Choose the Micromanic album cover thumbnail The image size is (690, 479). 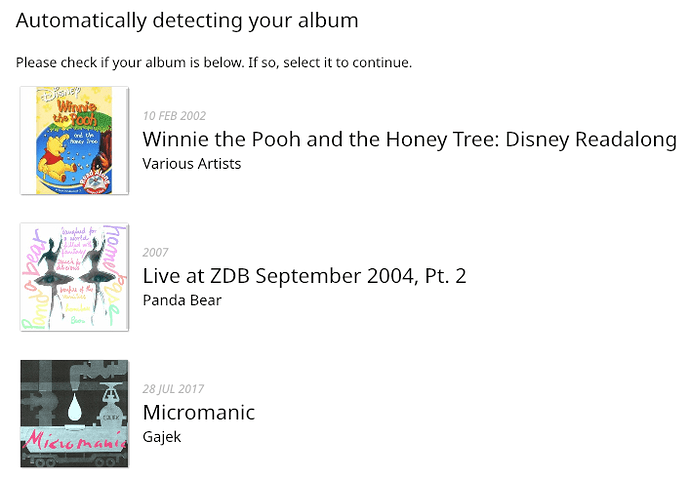coord(74,413)
